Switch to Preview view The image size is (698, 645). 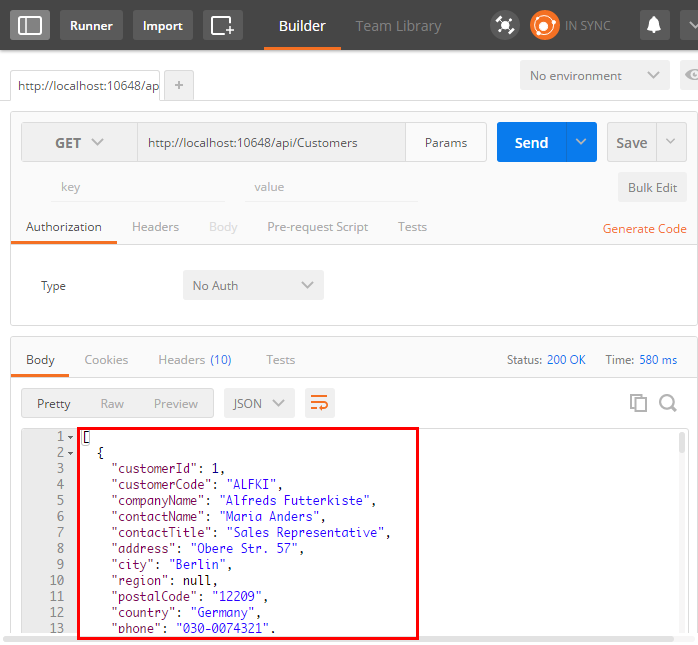pyautogui.click(x=176, y=403)
